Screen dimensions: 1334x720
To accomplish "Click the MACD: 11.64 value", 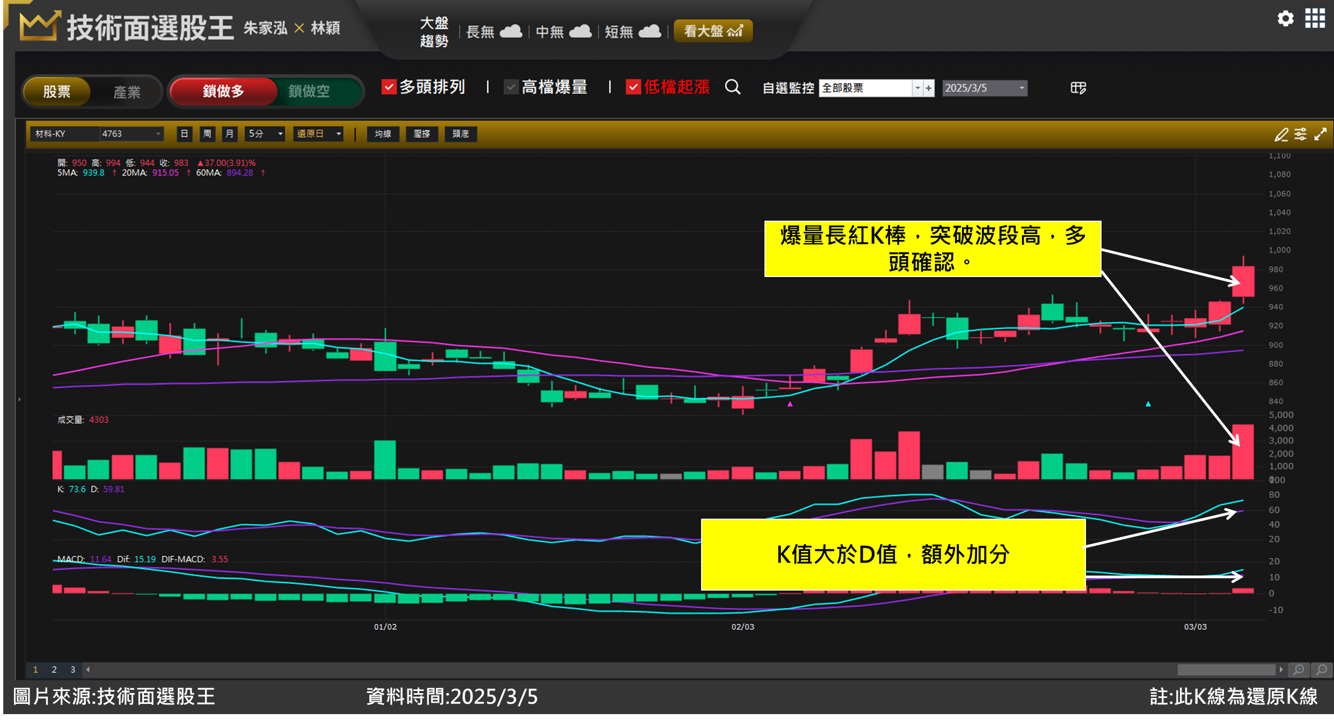I will (x=84, y=559).
